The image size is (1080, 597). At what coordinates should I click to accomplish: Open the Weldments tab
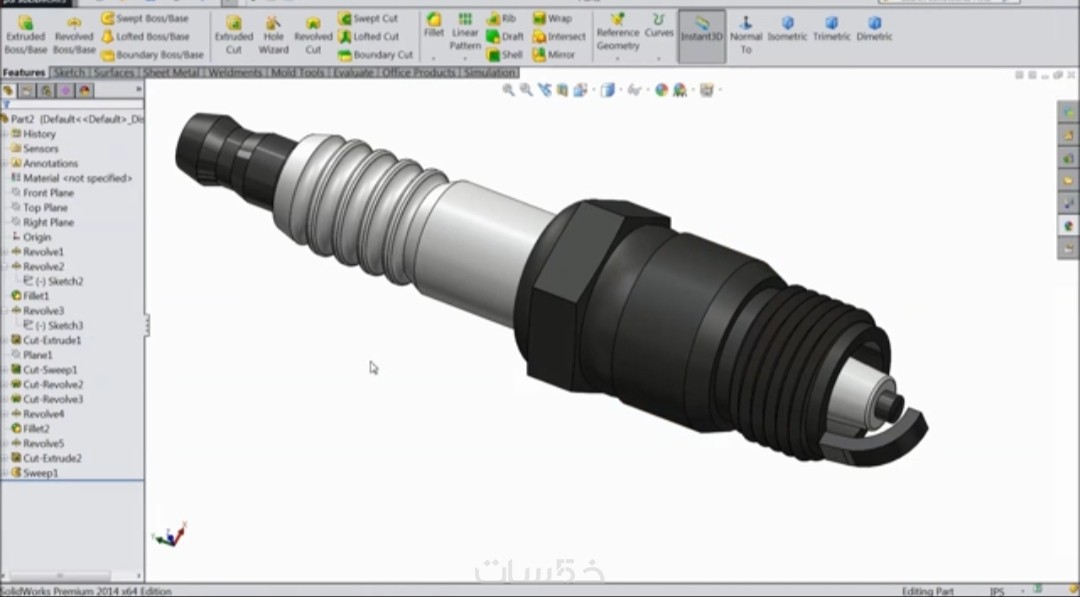coord(235,72)
